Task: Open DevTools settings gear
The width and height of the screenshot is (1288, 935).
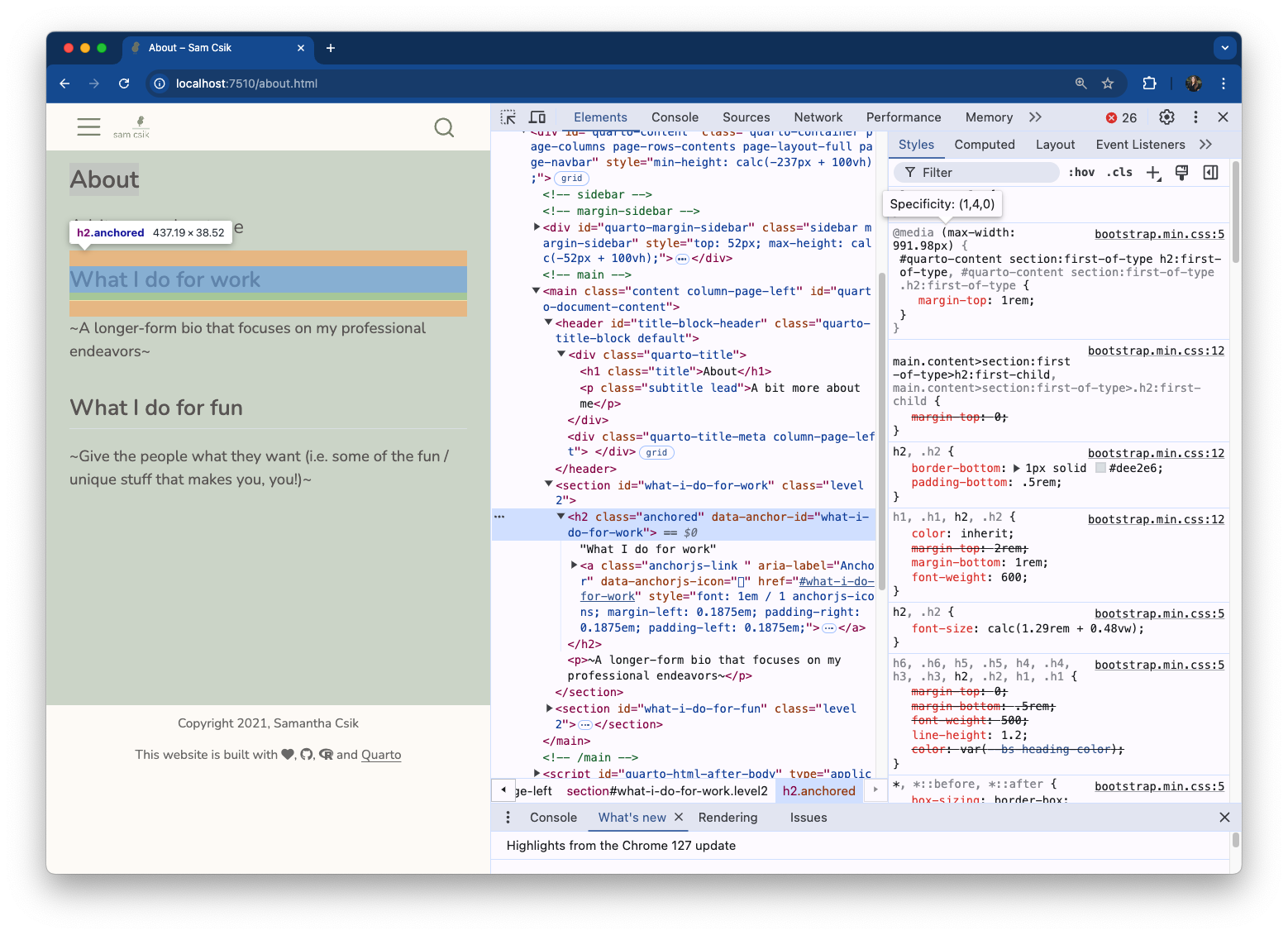Action: [1166, 117]
